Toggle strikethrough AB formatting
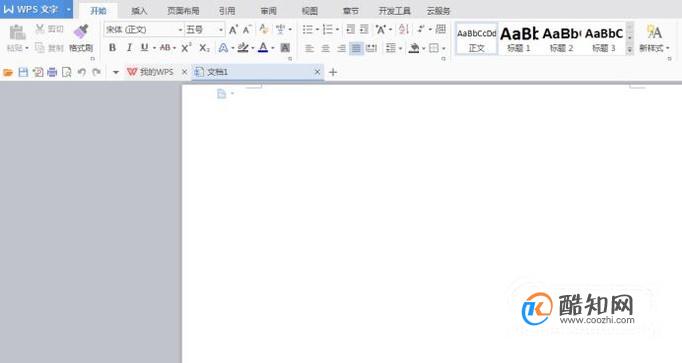682x363 pixels. (165, 48)
